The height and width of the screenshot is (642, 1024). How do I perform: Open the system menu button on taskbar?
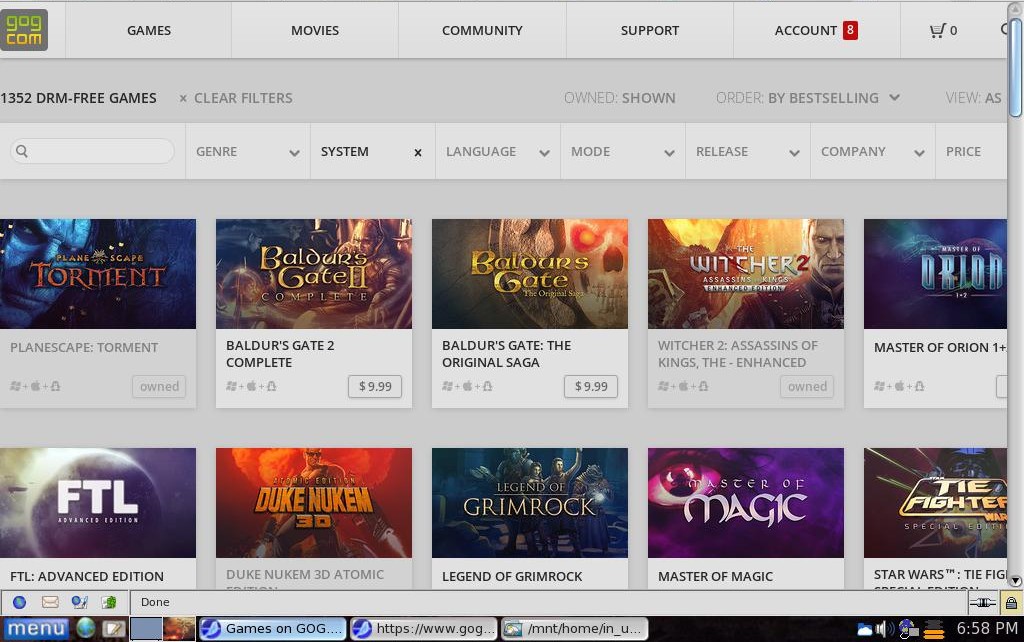[37, 628]
